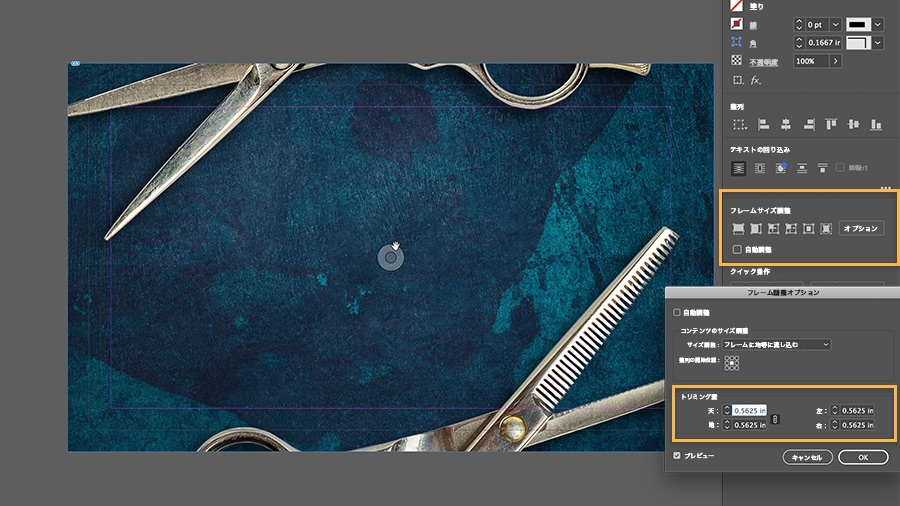Select jump to next column wrap
This screenshot has height=506, width=900.
(823, 168)
